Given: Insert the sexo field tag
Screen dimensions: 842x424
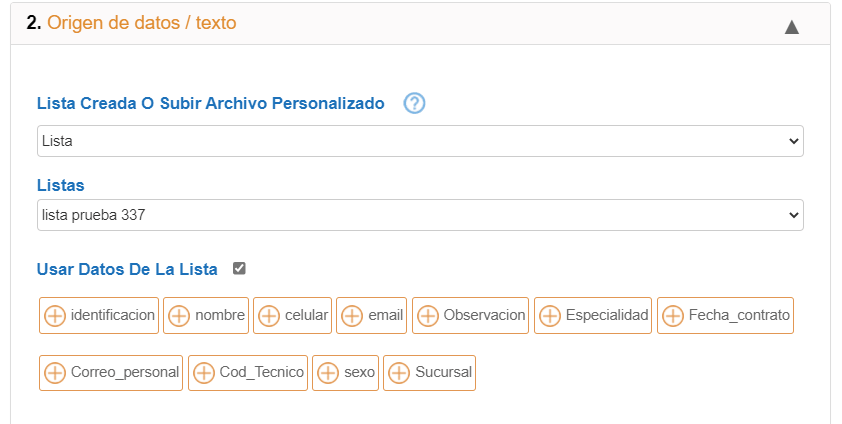Looking at the screenshot, I should click(345, 372).
